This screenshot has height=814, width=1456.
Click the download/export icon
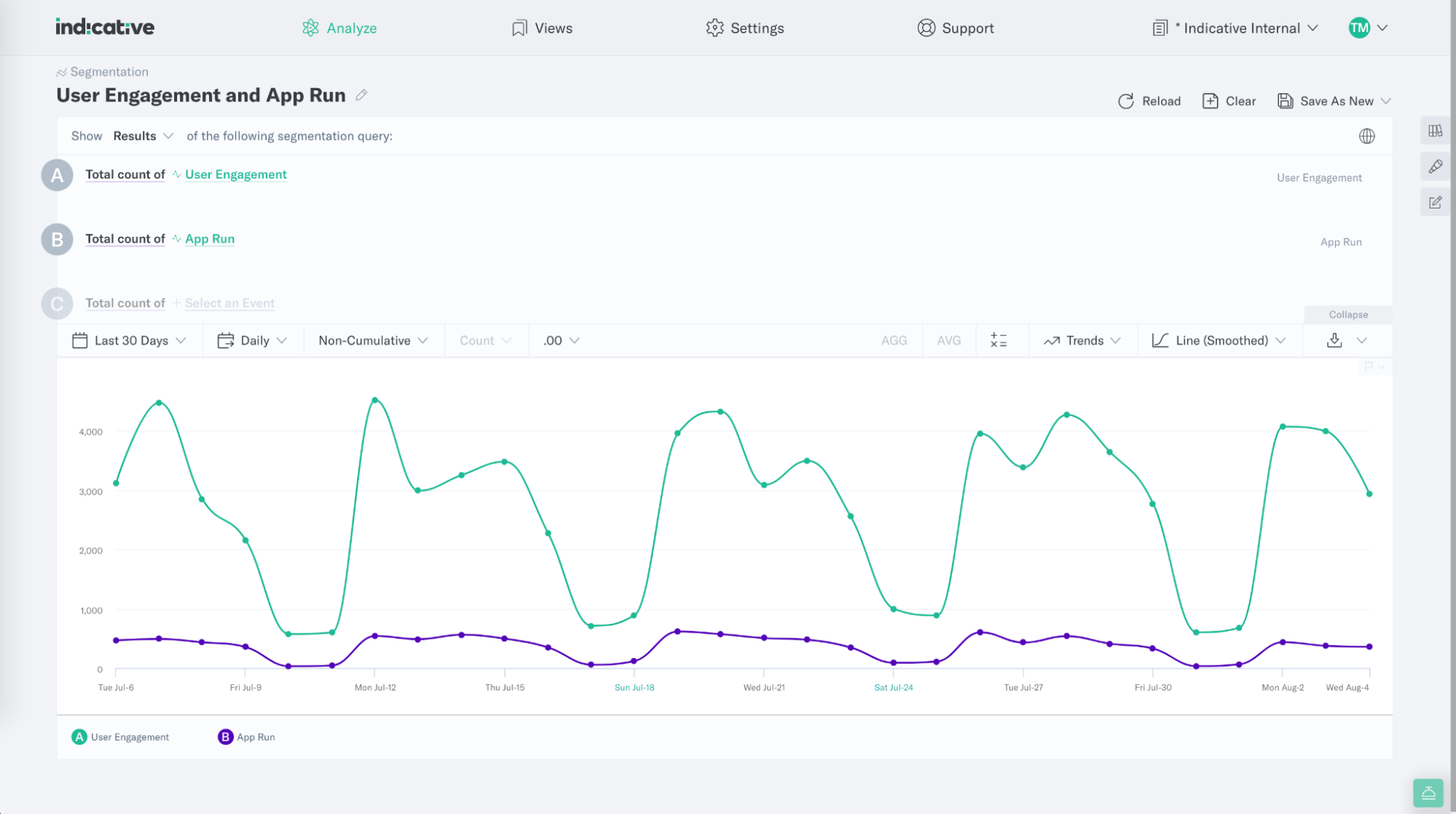1334,340
